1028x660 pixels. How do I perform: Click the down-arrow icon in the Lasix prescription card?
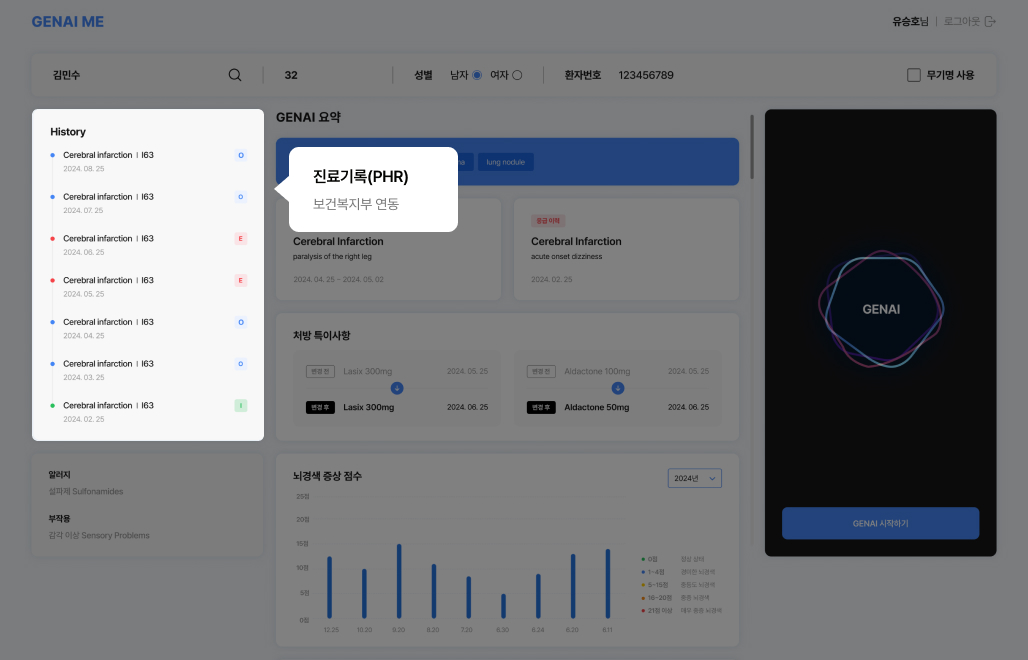coord(397,388)
